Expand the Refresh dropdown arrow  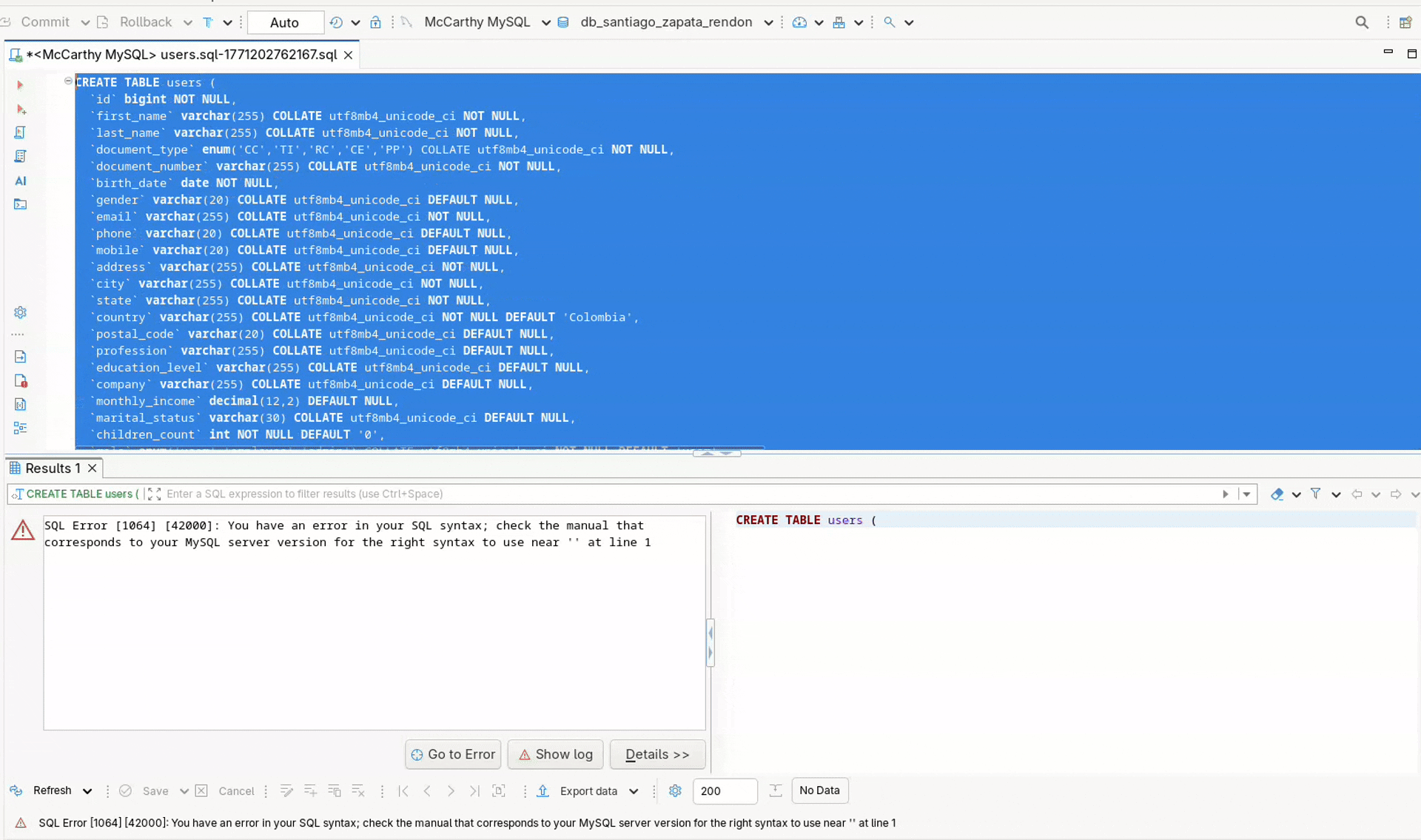(87, 790)
